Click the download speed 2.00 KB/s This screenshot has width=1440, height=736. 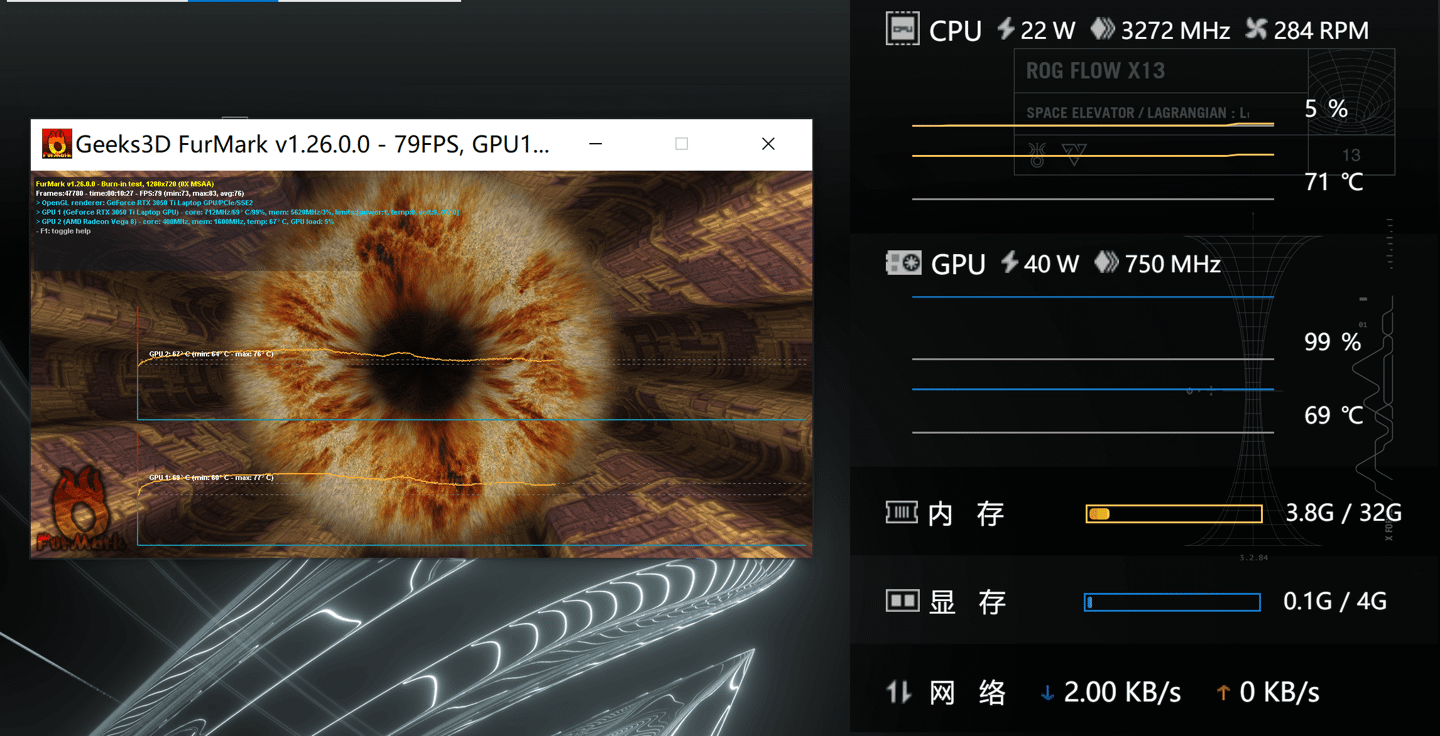[x=1122, y=692]
